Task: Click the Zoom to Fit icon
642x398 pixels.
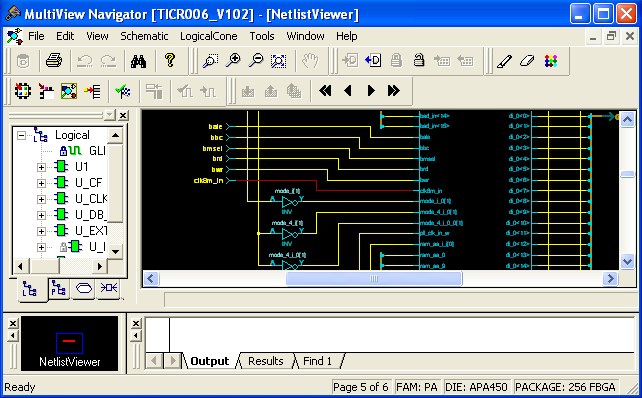Action: click(x=279, y=61)
